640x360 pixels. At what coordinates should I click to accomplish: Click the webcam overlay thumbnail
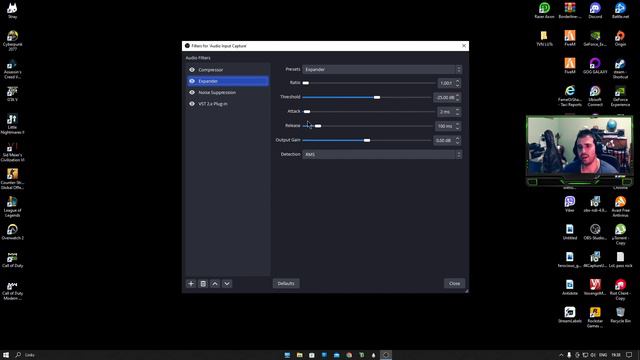coord(580,150)
